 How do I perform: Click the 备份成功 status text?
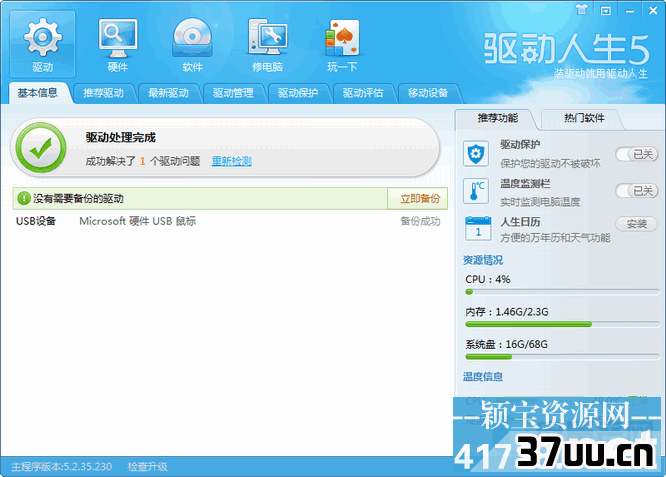click(x=420, y=221)
